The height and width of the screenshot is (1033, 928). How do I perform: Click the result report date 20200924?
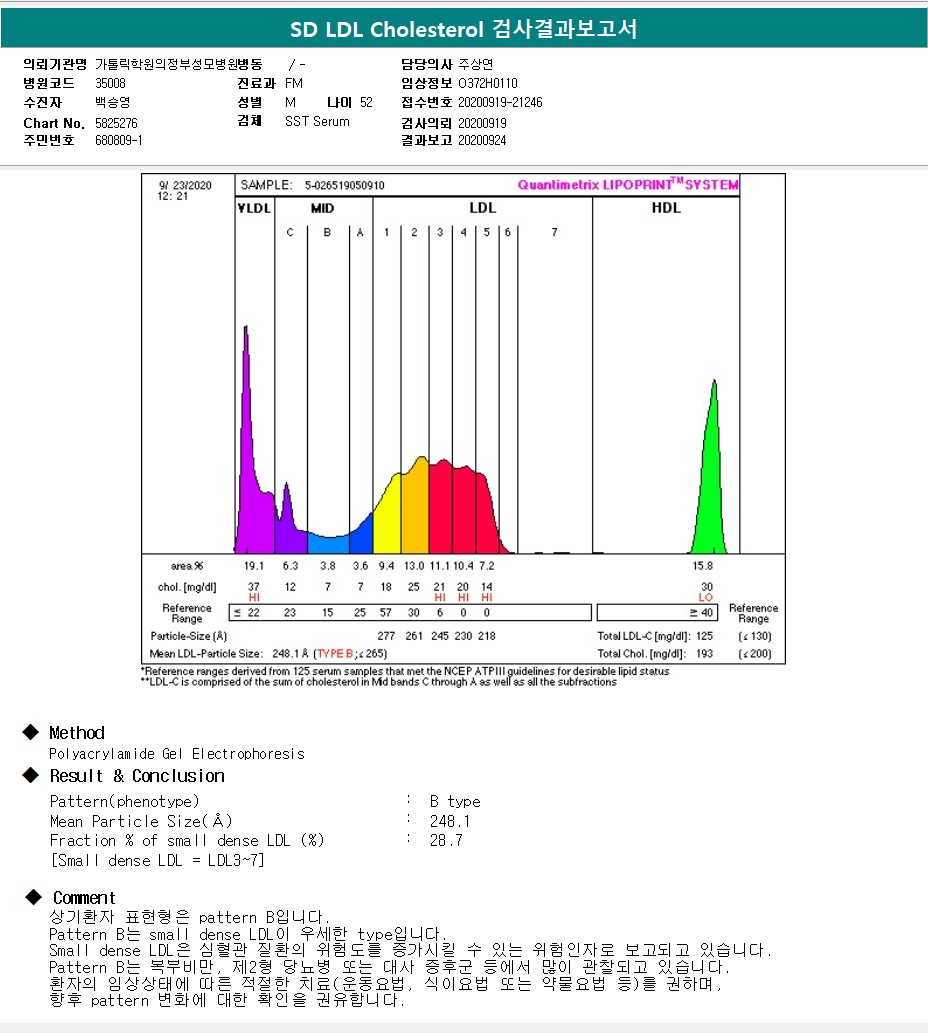(482, 140)
